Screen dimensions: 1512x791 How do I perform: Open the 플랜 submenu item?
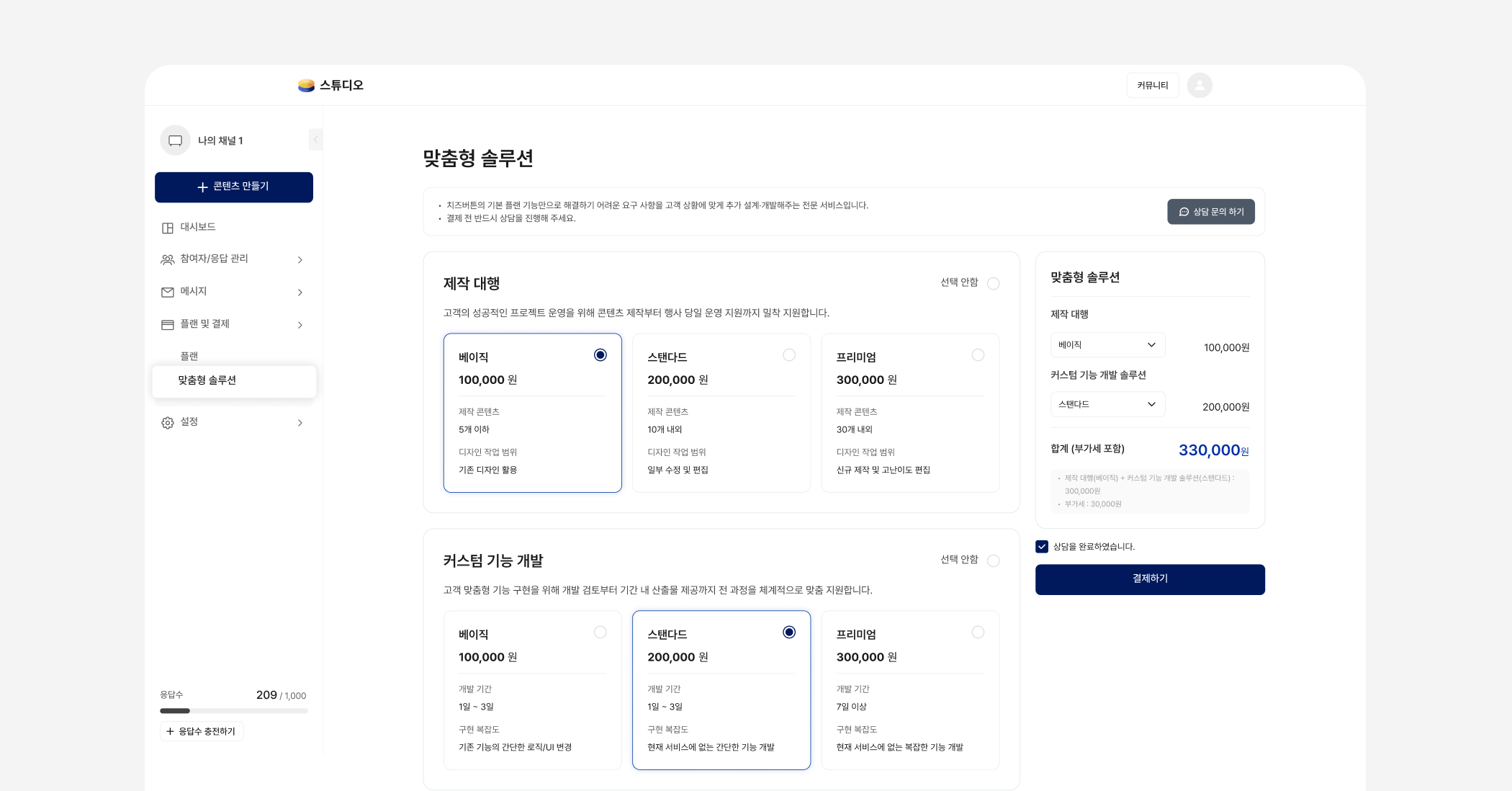[x=189, y=357]
